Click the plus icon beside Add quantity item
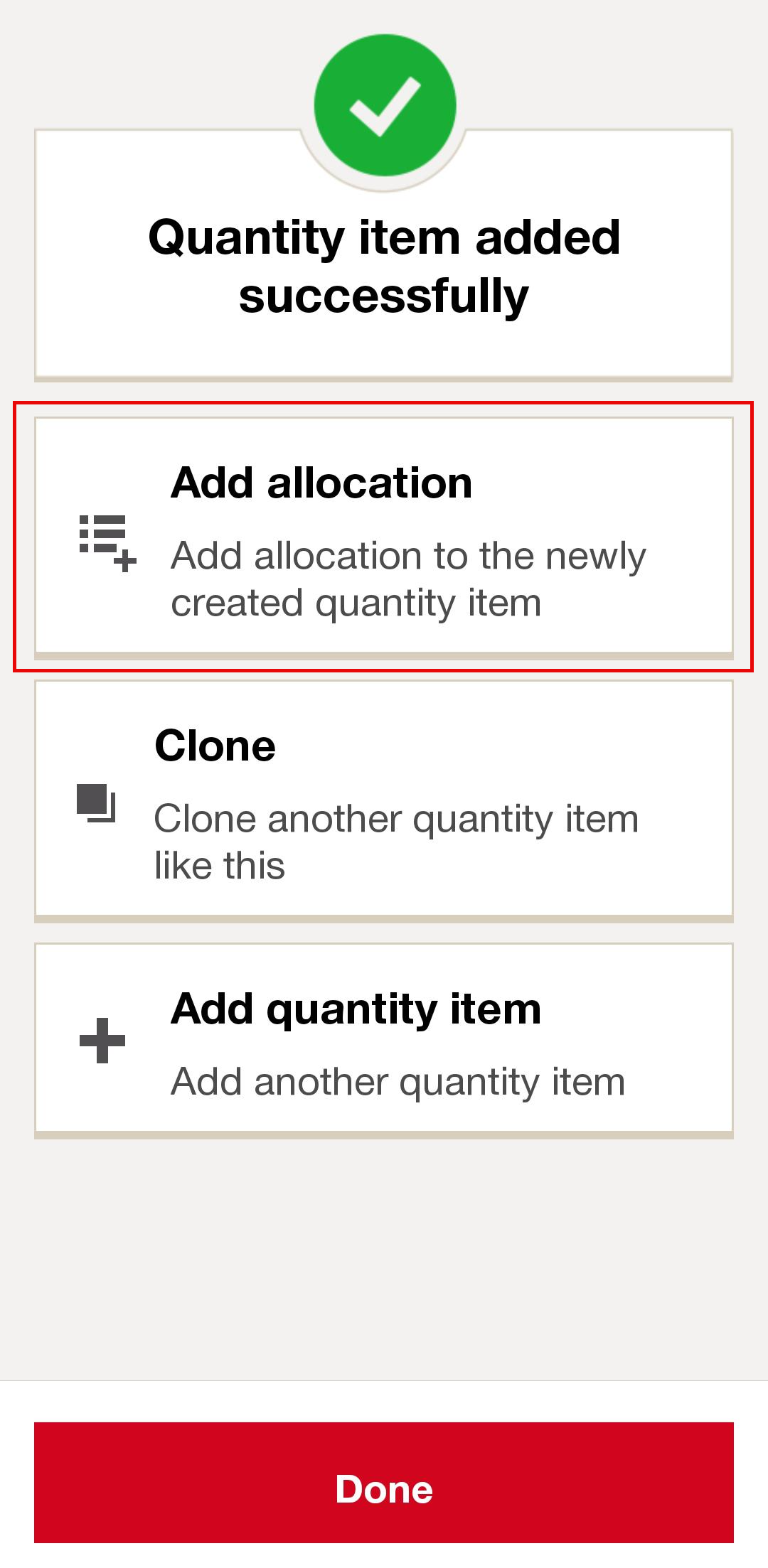The height and width of the screenshot is (1568, 768). tap(102, 1041)
